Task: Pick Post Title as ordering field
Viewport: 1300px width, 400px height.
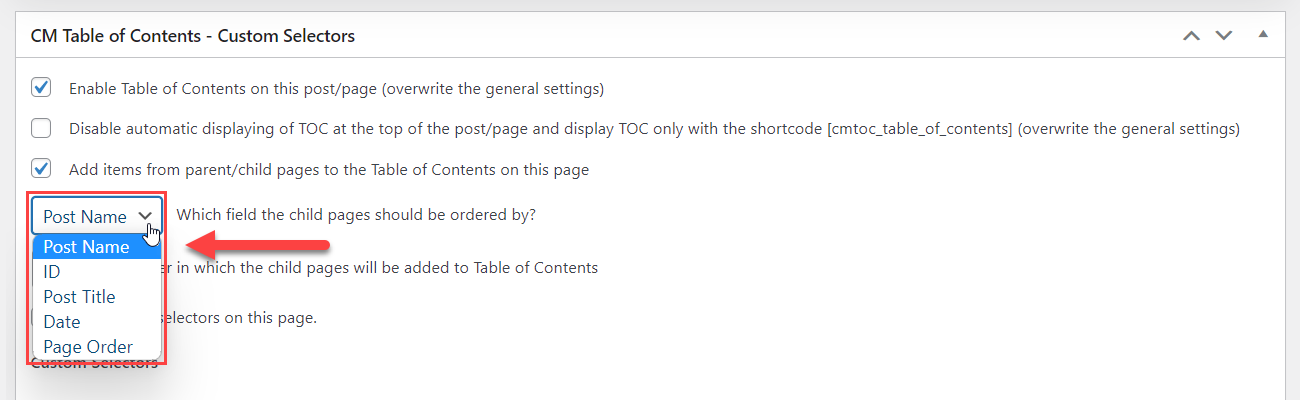Action: click(97, 297)
